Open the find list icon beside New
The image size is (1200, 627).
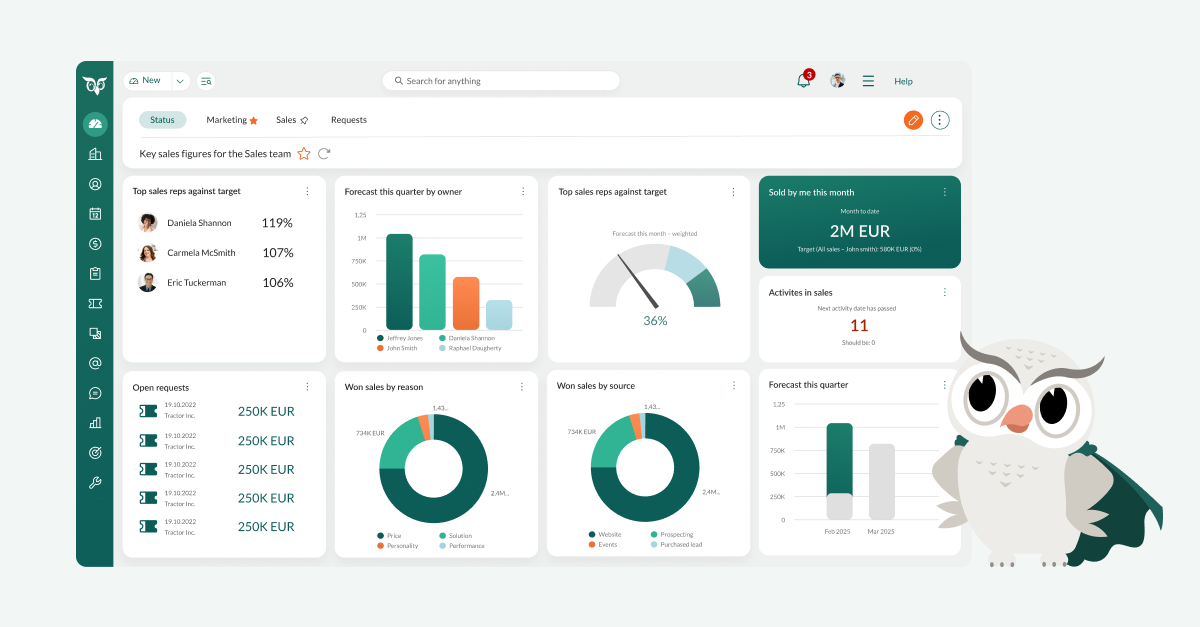coord(206,81)
